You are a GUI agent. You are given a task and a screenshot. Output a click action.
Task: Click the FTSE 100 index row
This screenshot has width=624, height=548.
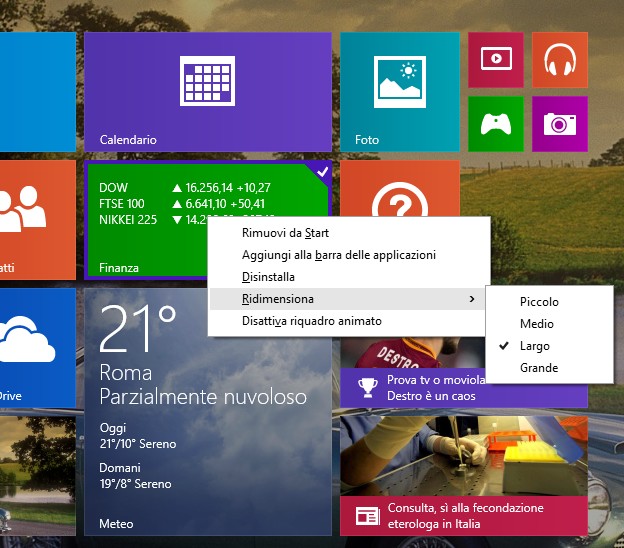coord(182,204)
